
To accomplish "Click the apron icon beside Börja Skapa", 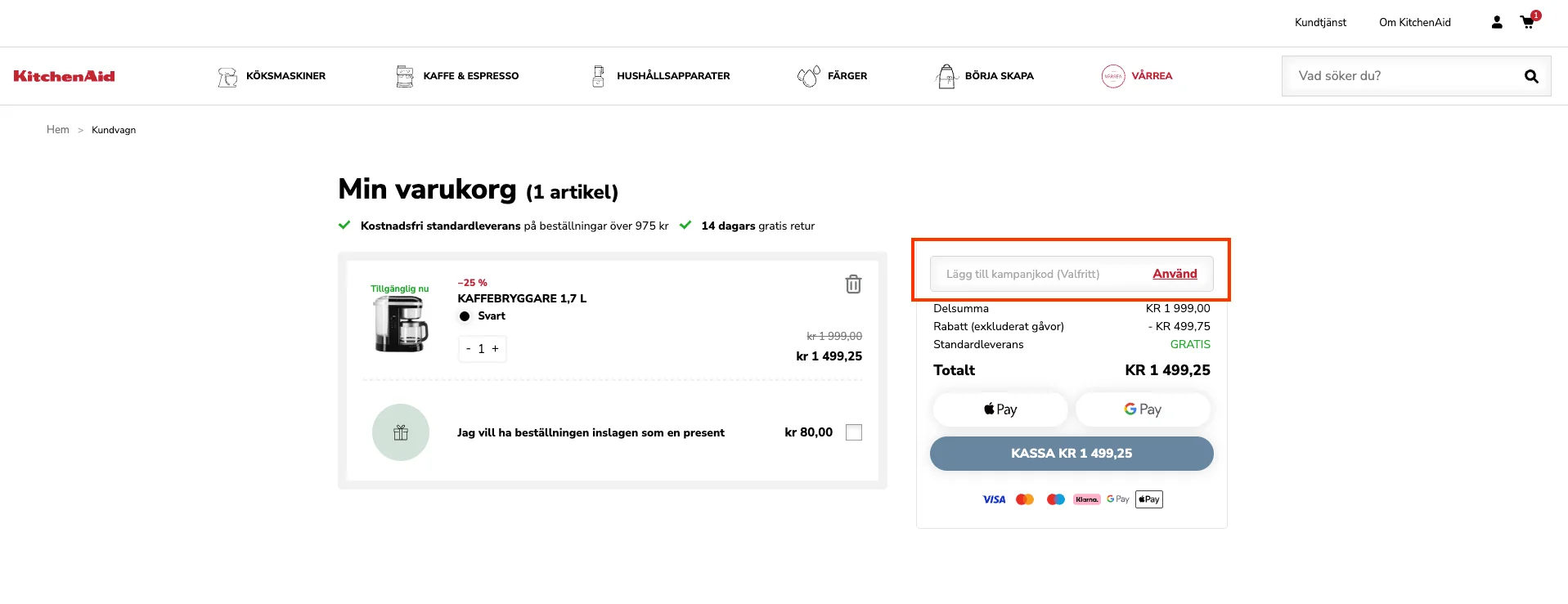I will click(946, 76).
